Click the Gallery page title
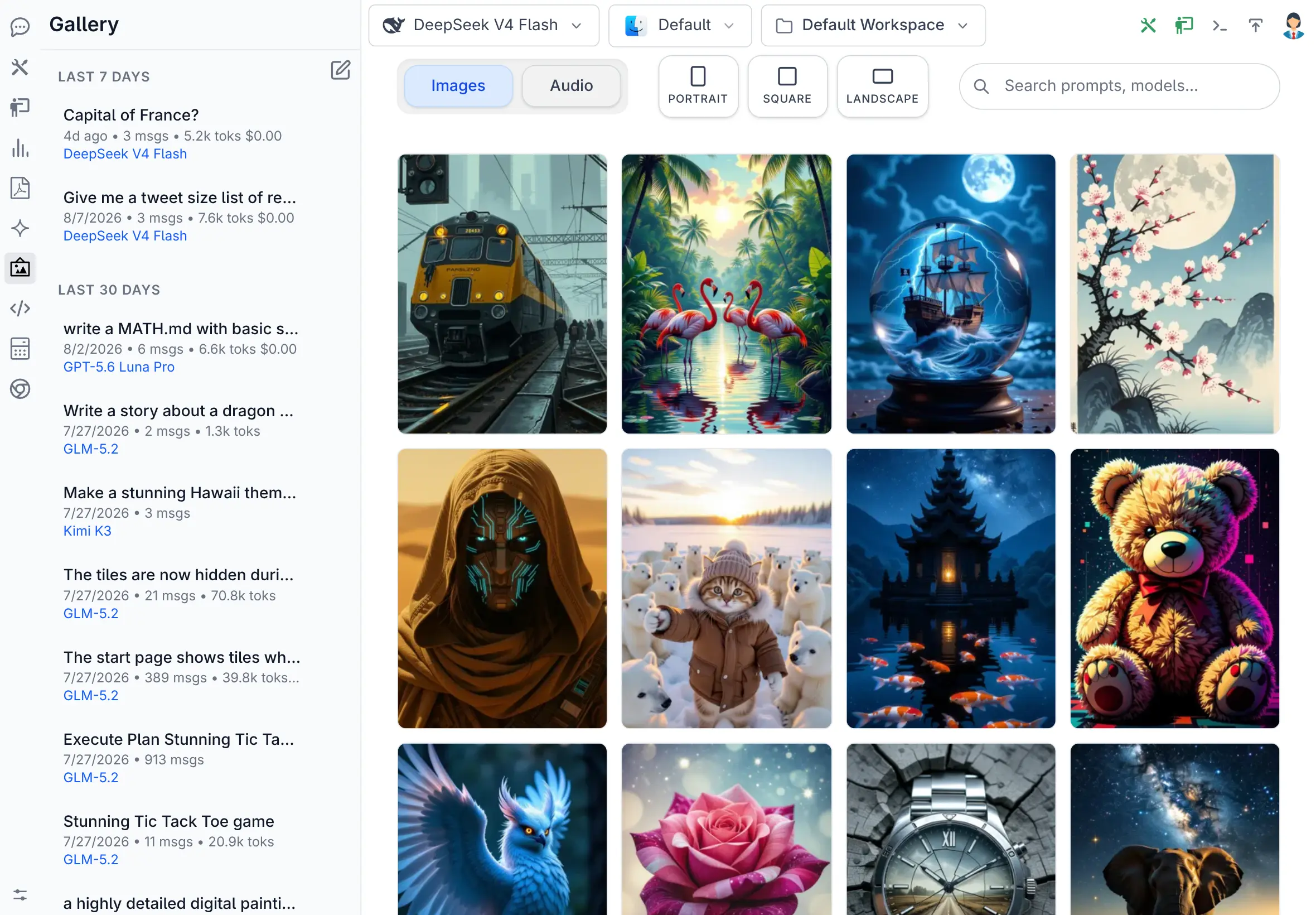The width and height of the screenshot is (1316, 915). coord(84,25)
